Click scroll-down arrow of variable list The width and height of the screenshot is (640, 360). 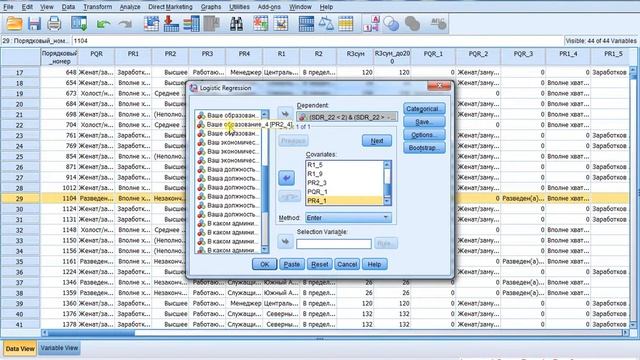(265, 249)
